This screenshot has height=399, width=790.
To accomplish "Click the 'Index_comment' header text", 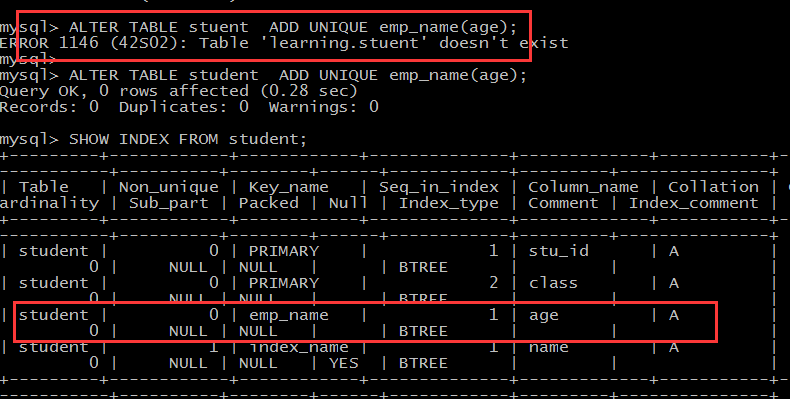I will pos(693,203).
